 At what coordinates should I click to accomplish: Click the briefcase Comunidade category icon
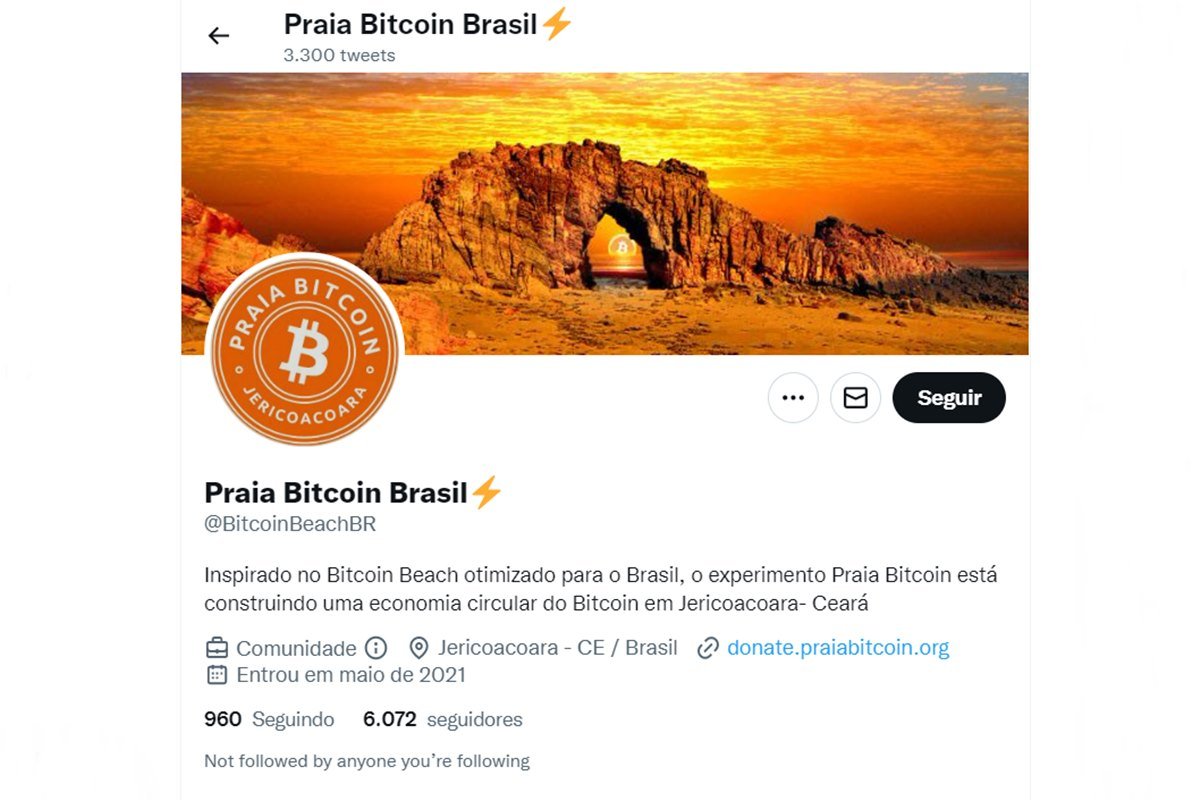pyautogui.click(x=216, y=648)
